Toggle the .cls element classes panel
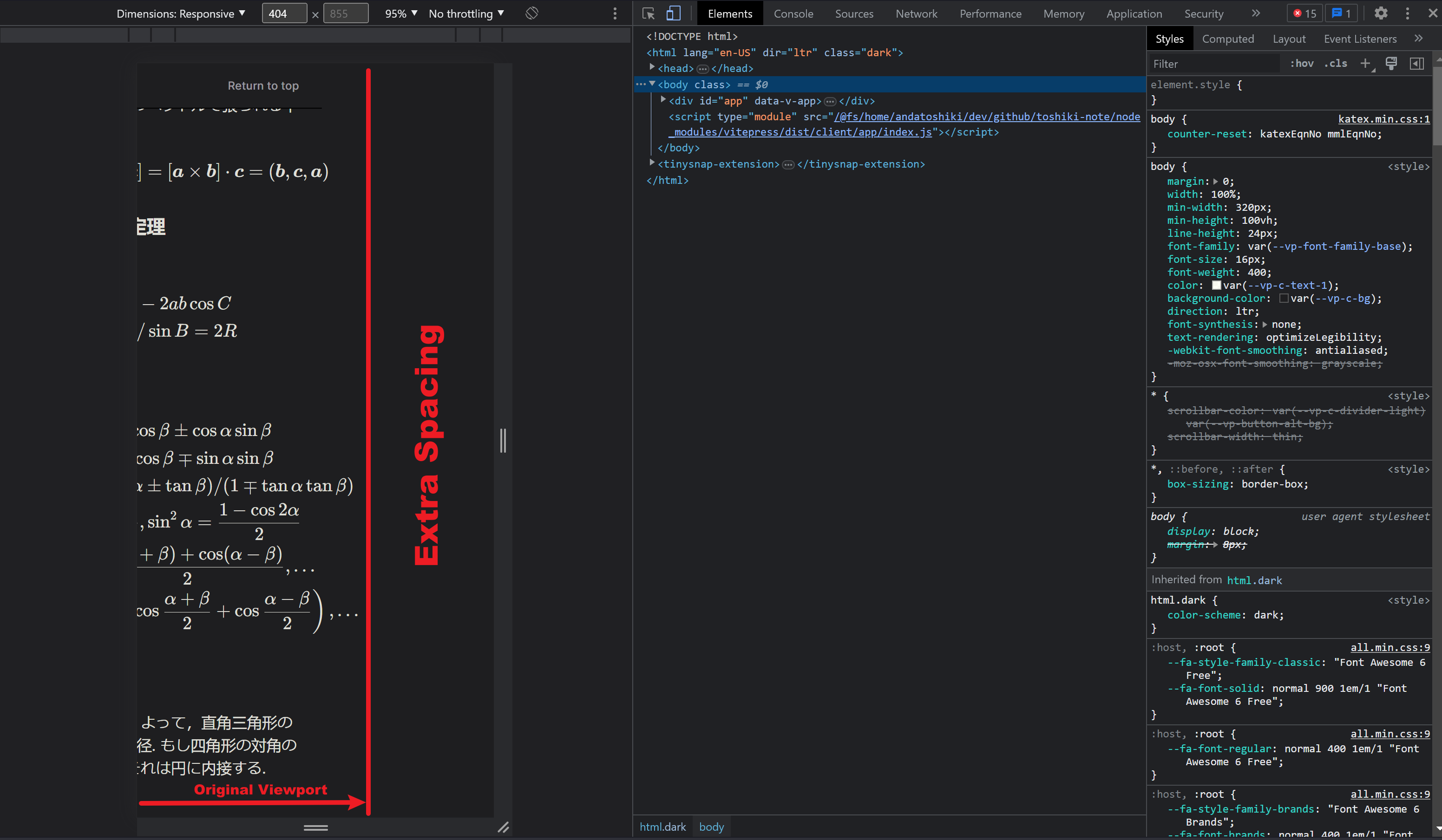The height and width of the screenshot is (840, 1442). (1336, 64)
